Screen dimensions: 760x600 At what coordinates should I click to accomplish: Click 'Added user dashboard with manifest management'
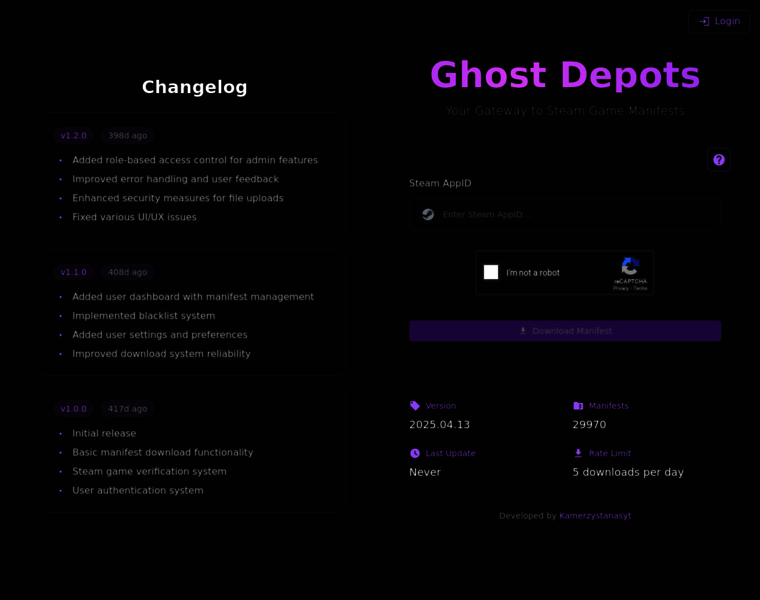coord(193,297)
